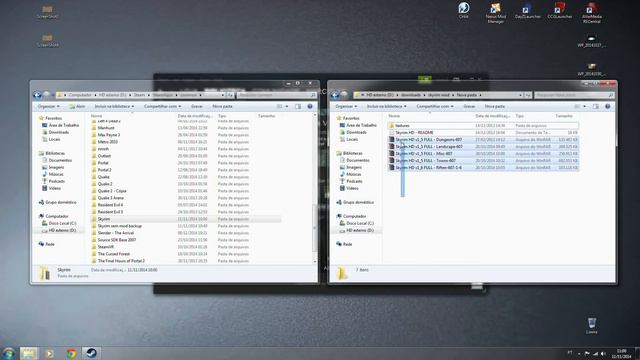Image resolution: width=640 pixels, height=360 pixels.
Task: Select Skyrim folder in left window list
Action: [x=185, y=219]
